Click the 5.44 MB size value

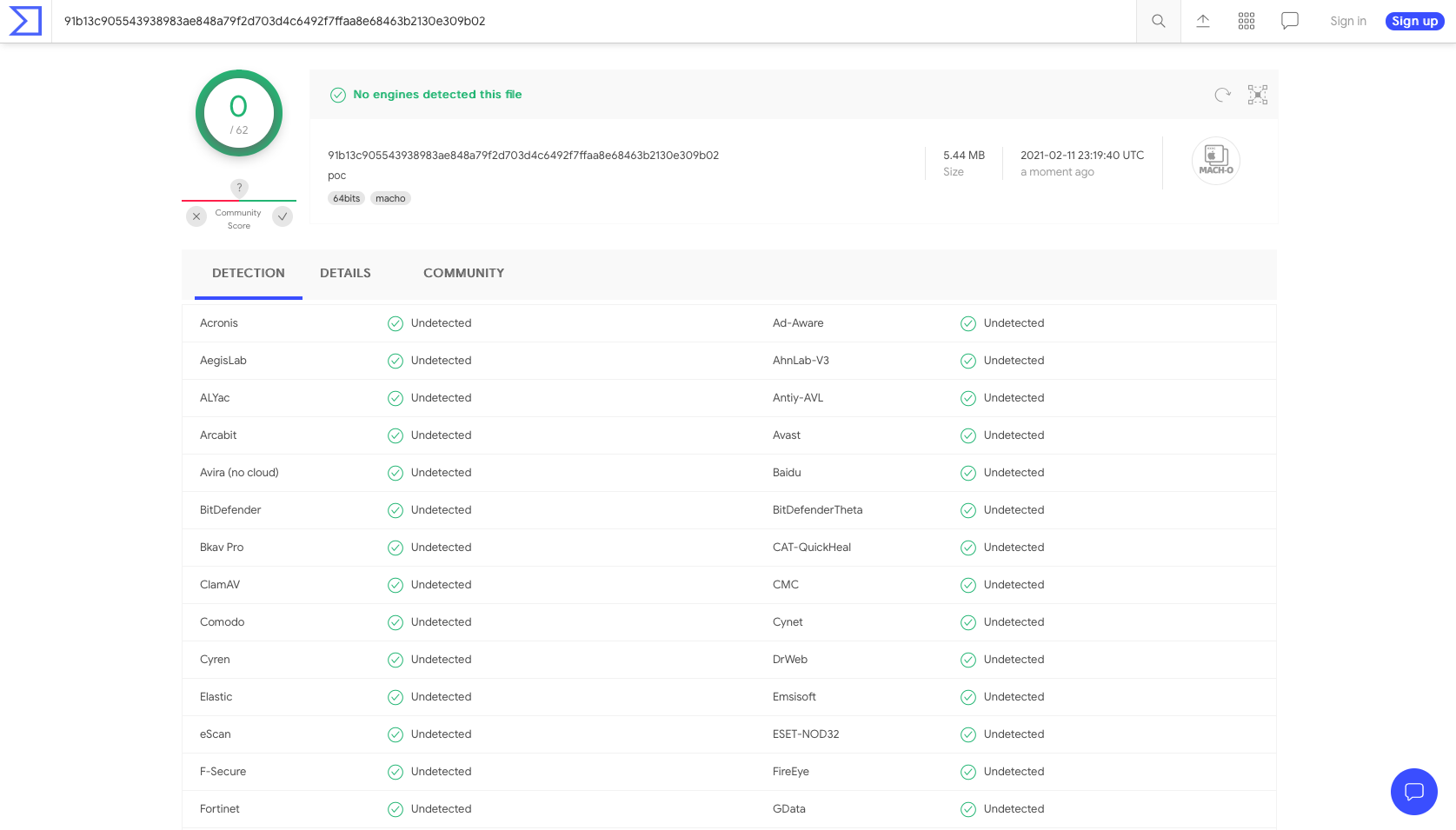[964, 156]
